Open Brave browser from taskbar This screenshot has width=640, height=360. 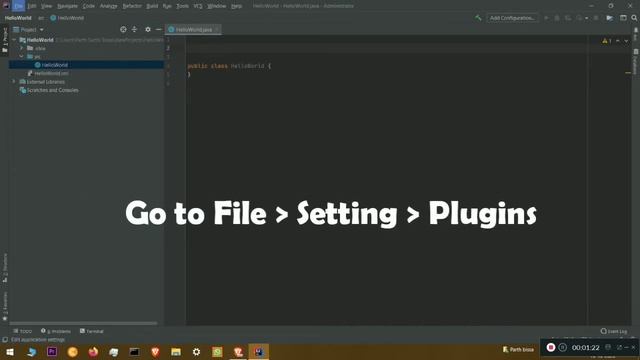tap(155, 351)
